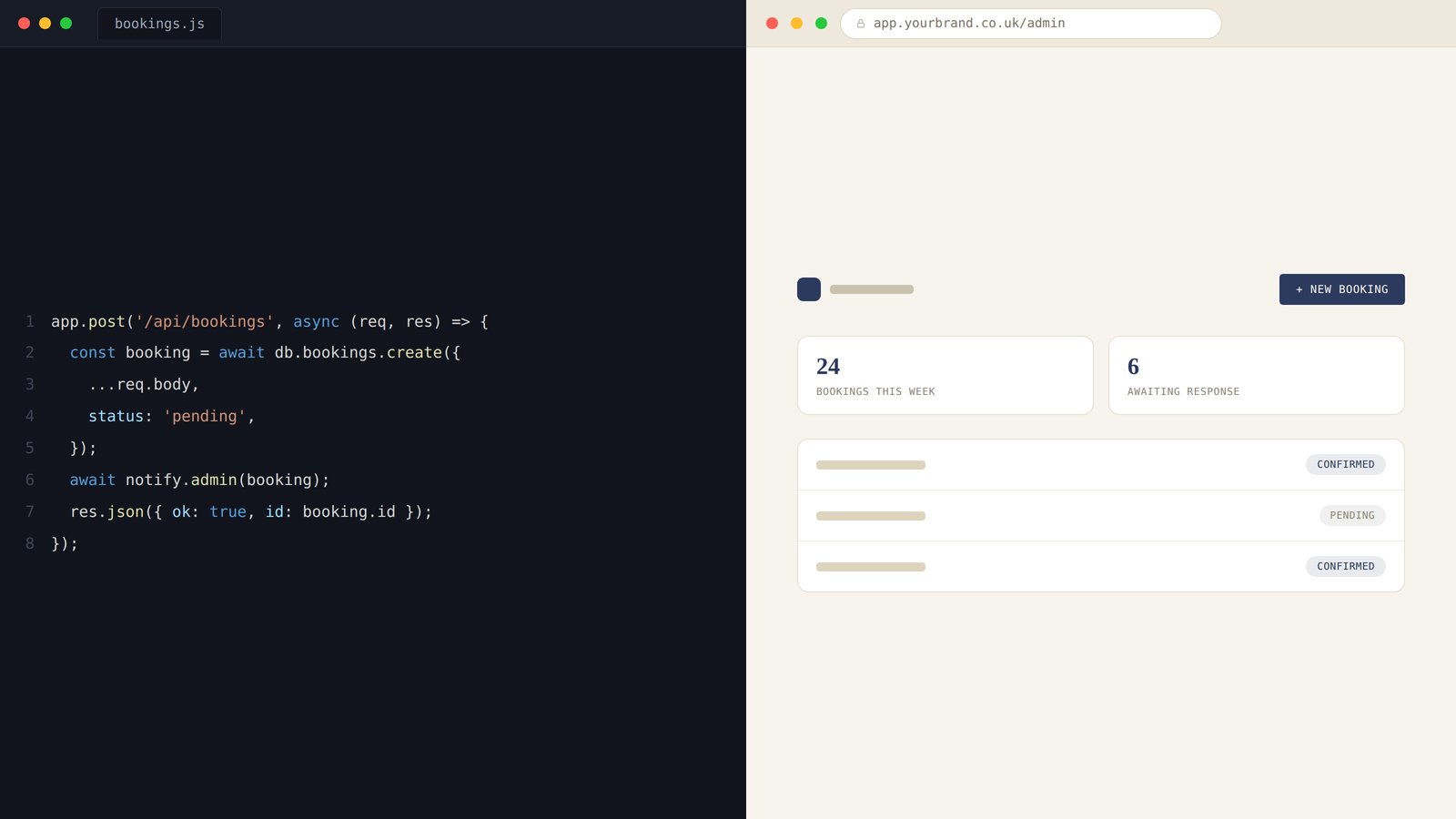Click the '/api/bookings' string in code

coord(205,321)
